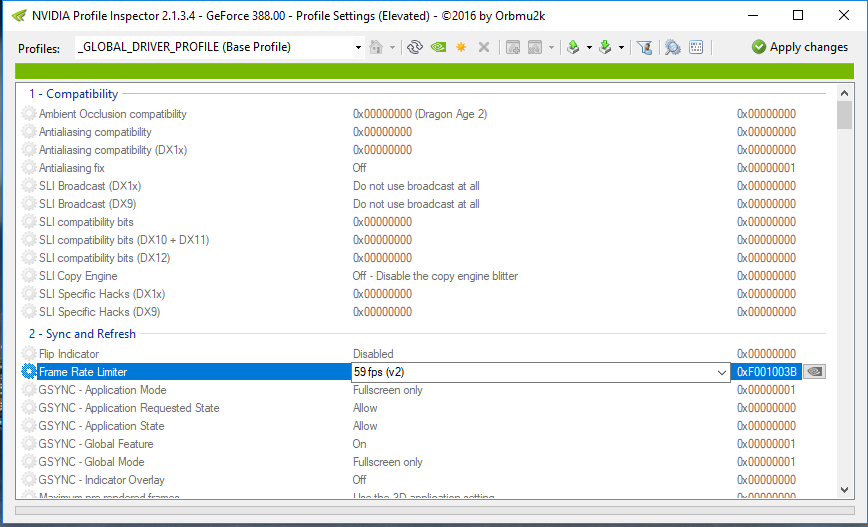Import profiles with the green down-arrow icon
This screenshot has width=868, height=527.
tap(605, 48)
